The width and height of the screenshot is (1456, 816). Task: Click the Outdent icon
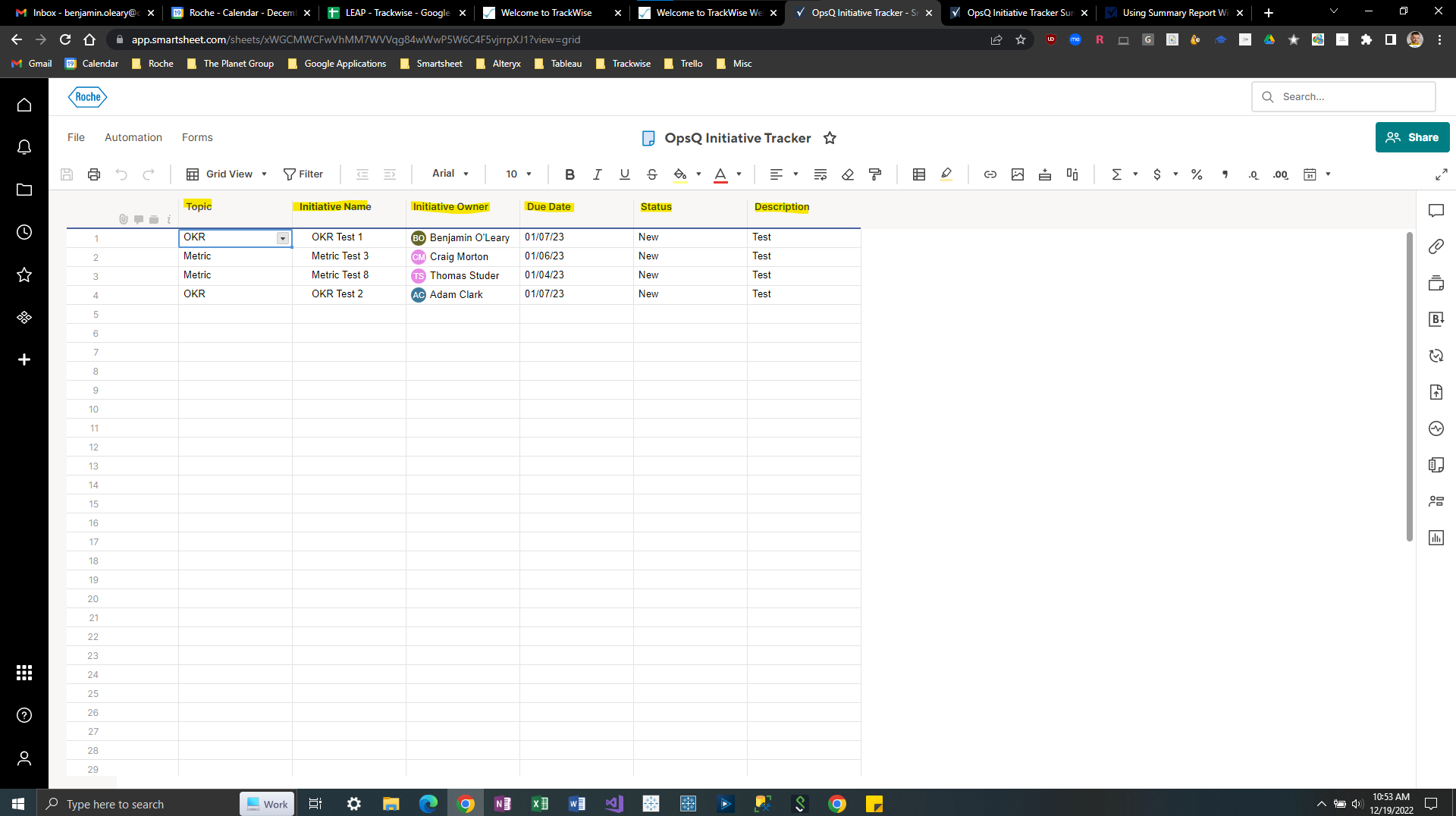click(x=362, y=174)
